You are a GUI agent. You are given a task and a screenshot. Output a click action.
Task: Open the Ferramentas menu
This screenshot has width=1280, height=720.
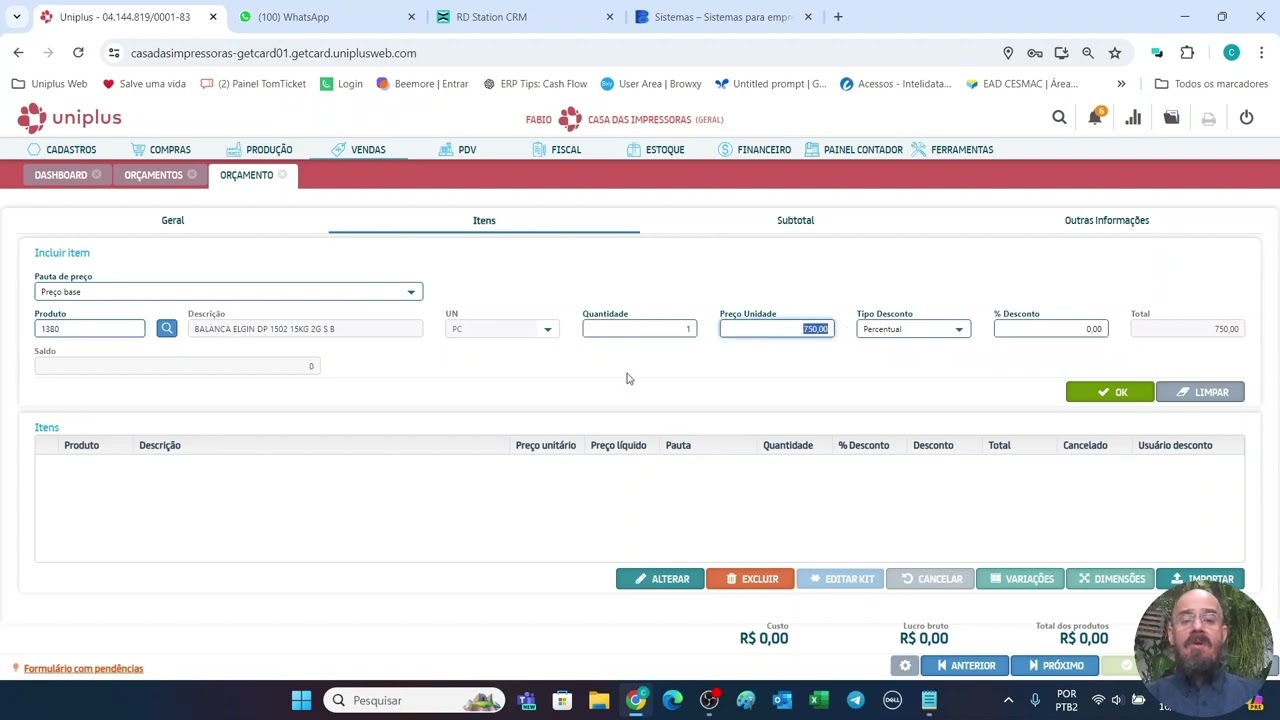point(952,150)
